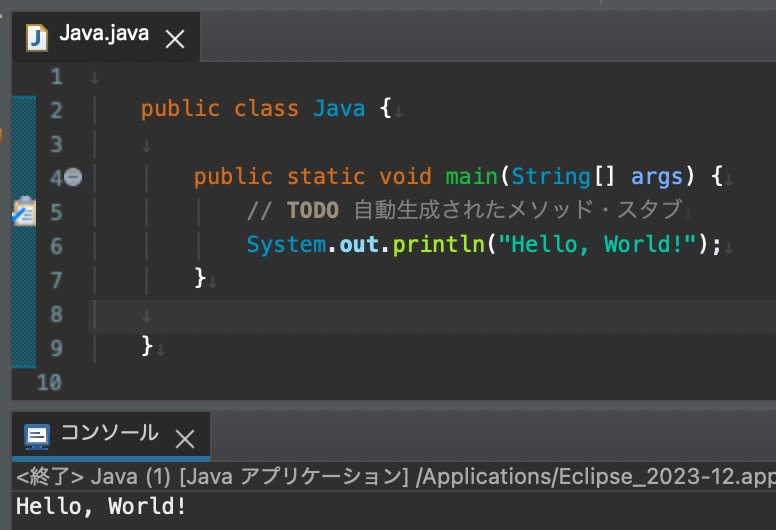Click line number 2 in the gutter
This screenshot has height=530, width=776.
click(x=56, y=110)
